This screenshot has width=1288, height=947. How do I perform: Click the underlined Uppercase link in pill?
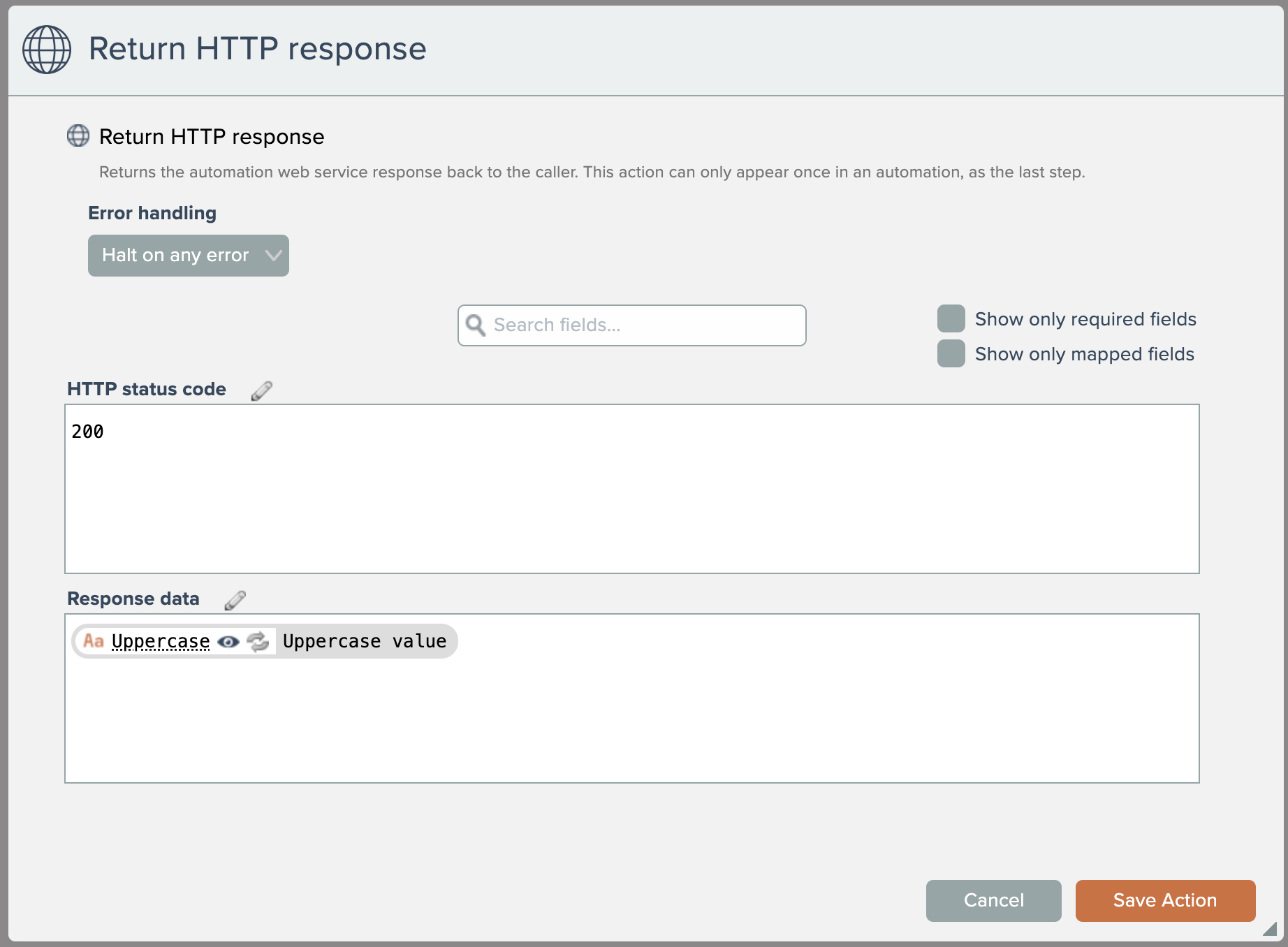coord(161,641)
